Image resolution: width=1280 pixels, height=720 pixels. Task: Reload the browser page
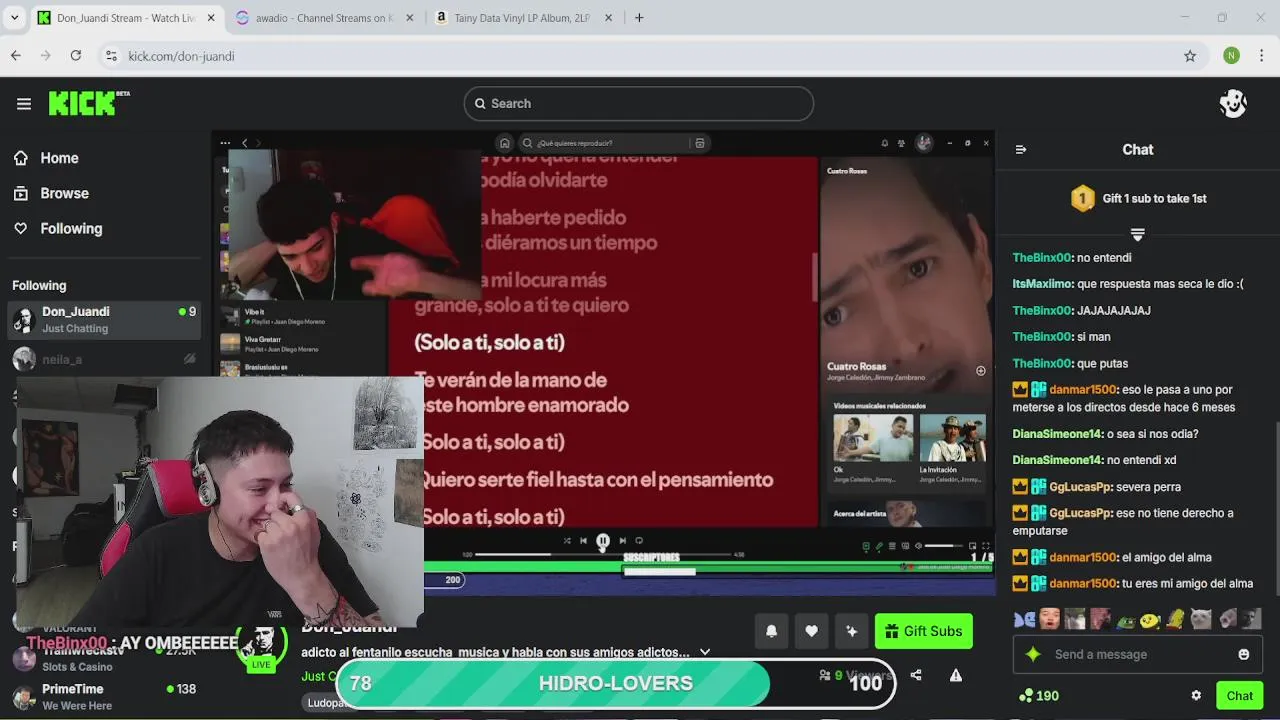[x=75, y=56]
